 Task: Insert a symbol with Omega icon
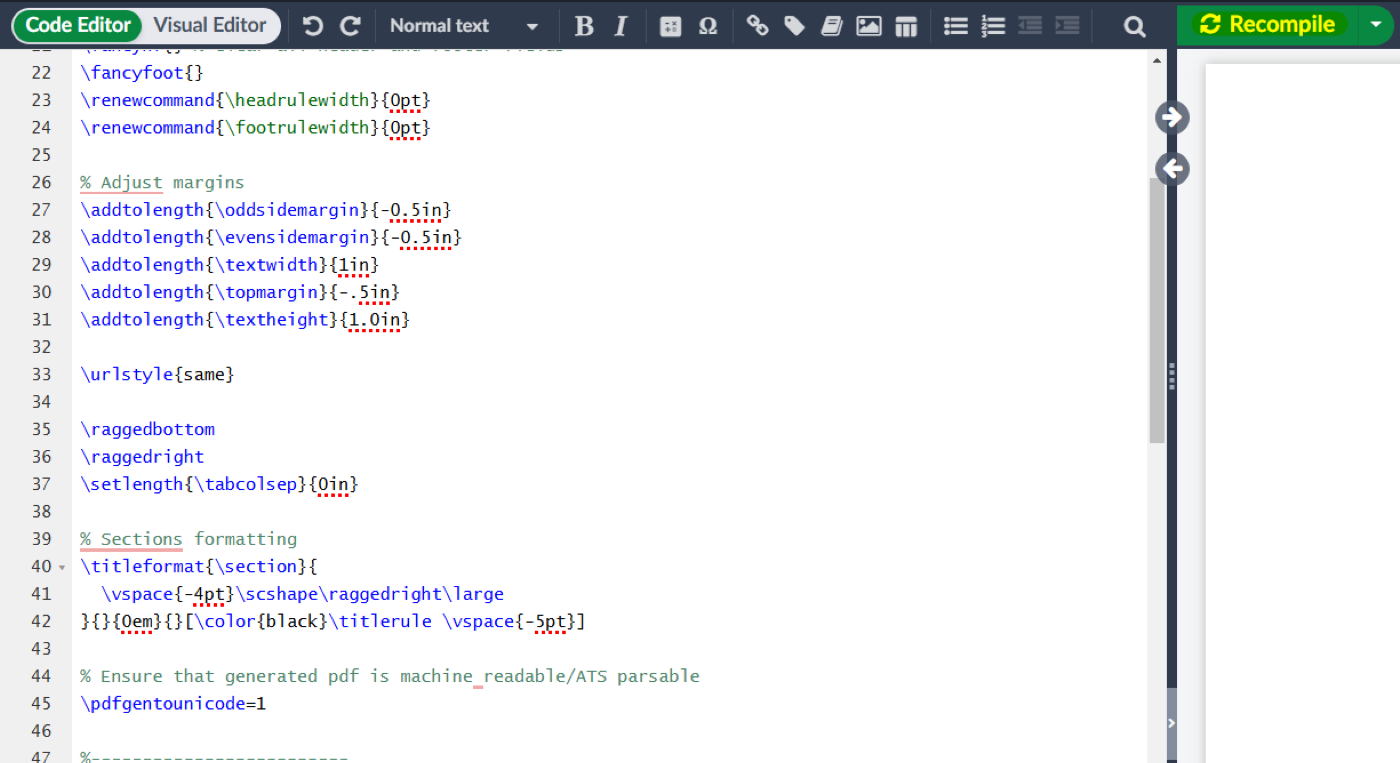tap(708, 27)
